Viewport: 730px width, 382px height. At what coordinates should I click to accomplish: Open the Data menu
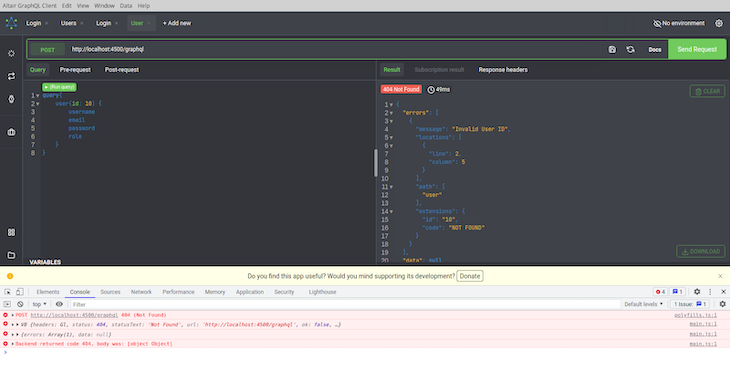pyautogui.click(x=126, y=6)
